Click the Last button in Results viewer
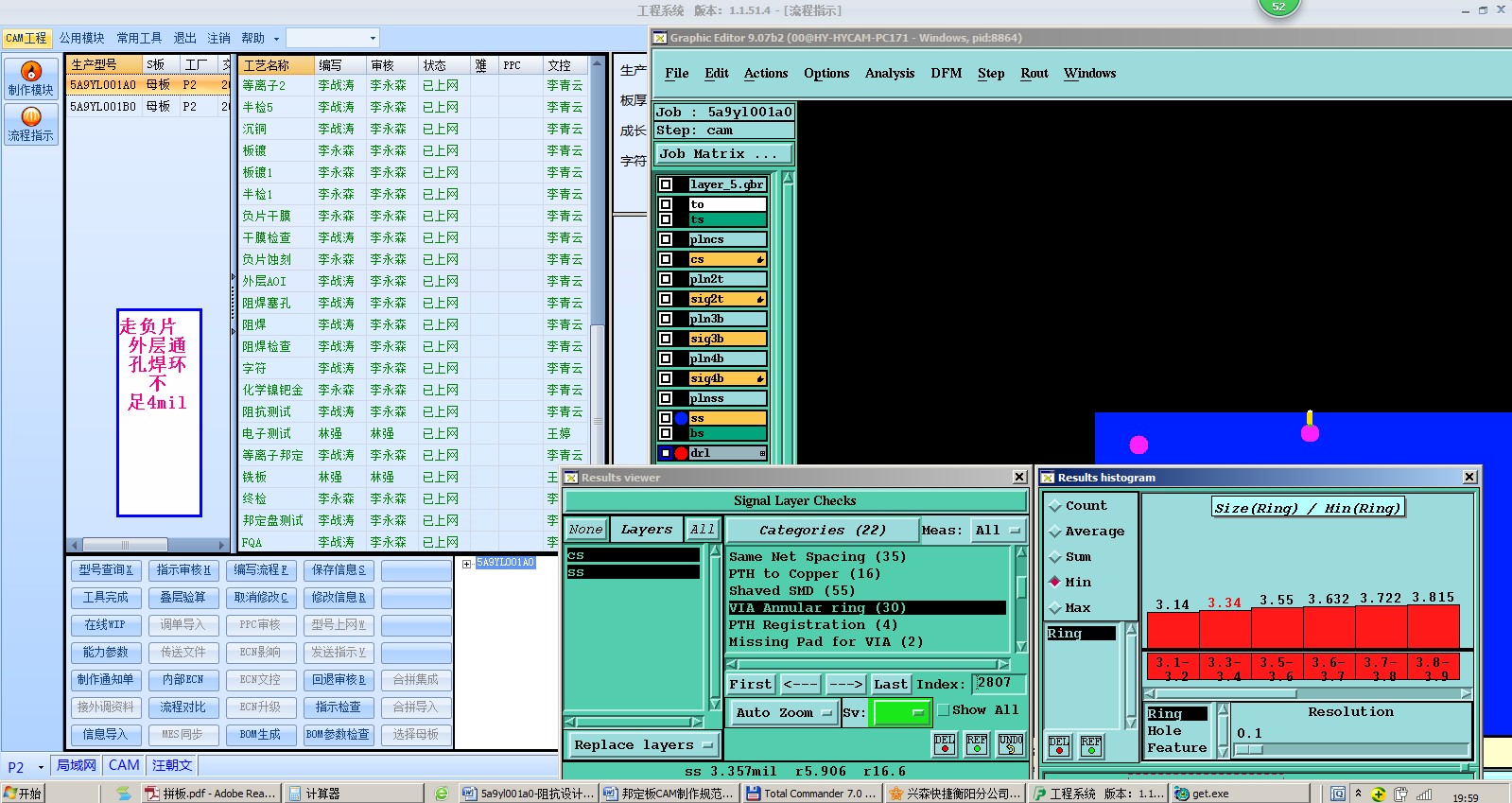This screenshot has width=1512, height=803. [891, 684]
